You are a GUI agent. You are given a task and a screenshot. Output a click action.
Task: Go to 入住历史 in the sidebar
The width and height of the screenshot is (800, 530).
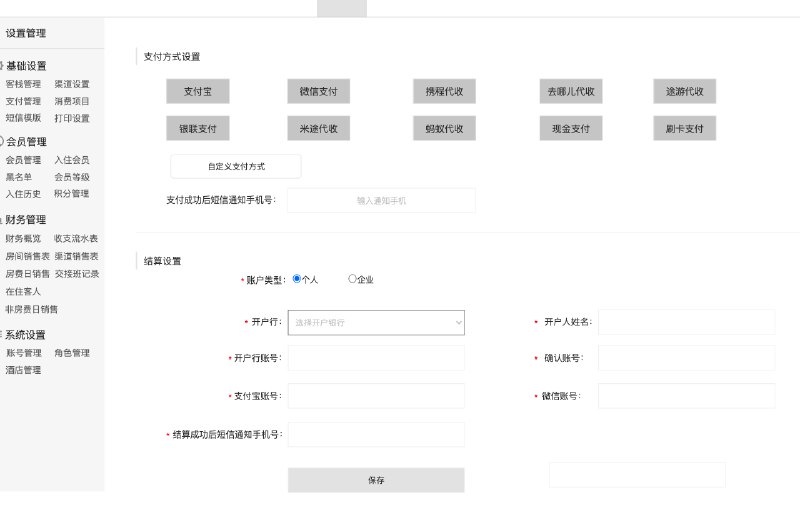(x=23, y=194)
